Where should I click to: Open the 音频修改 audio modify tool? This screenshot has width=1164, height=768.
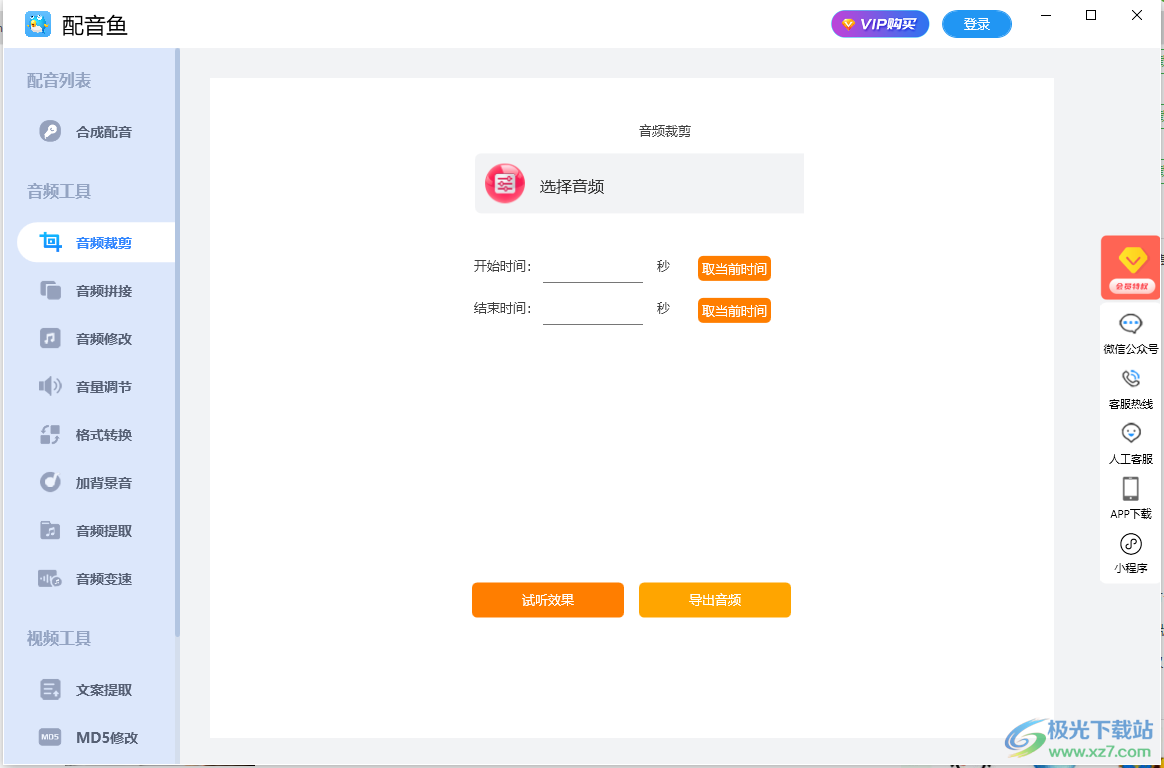click(x=105, y=338)
